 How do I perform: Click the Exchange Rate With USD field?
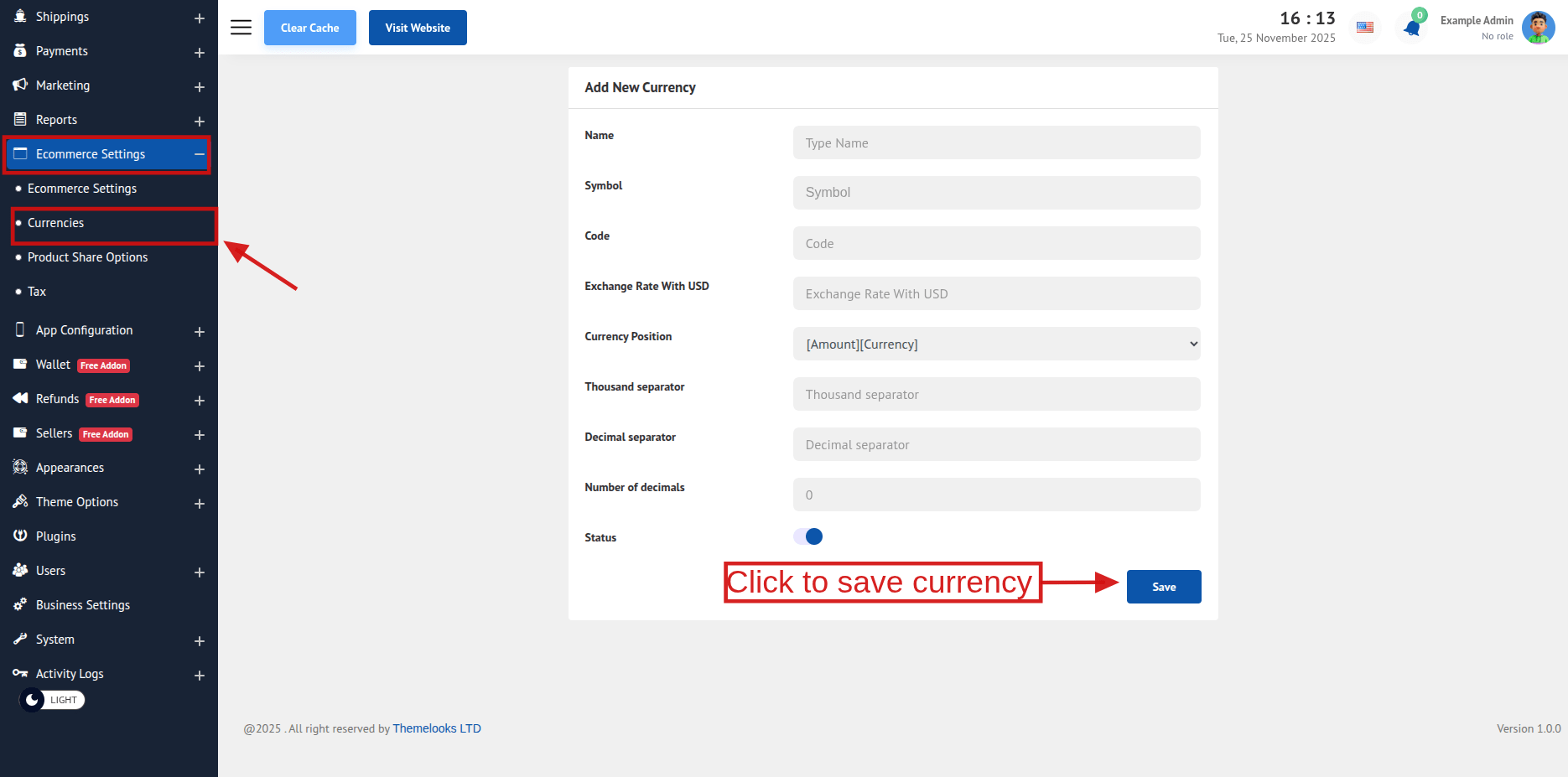pos(996,293)
